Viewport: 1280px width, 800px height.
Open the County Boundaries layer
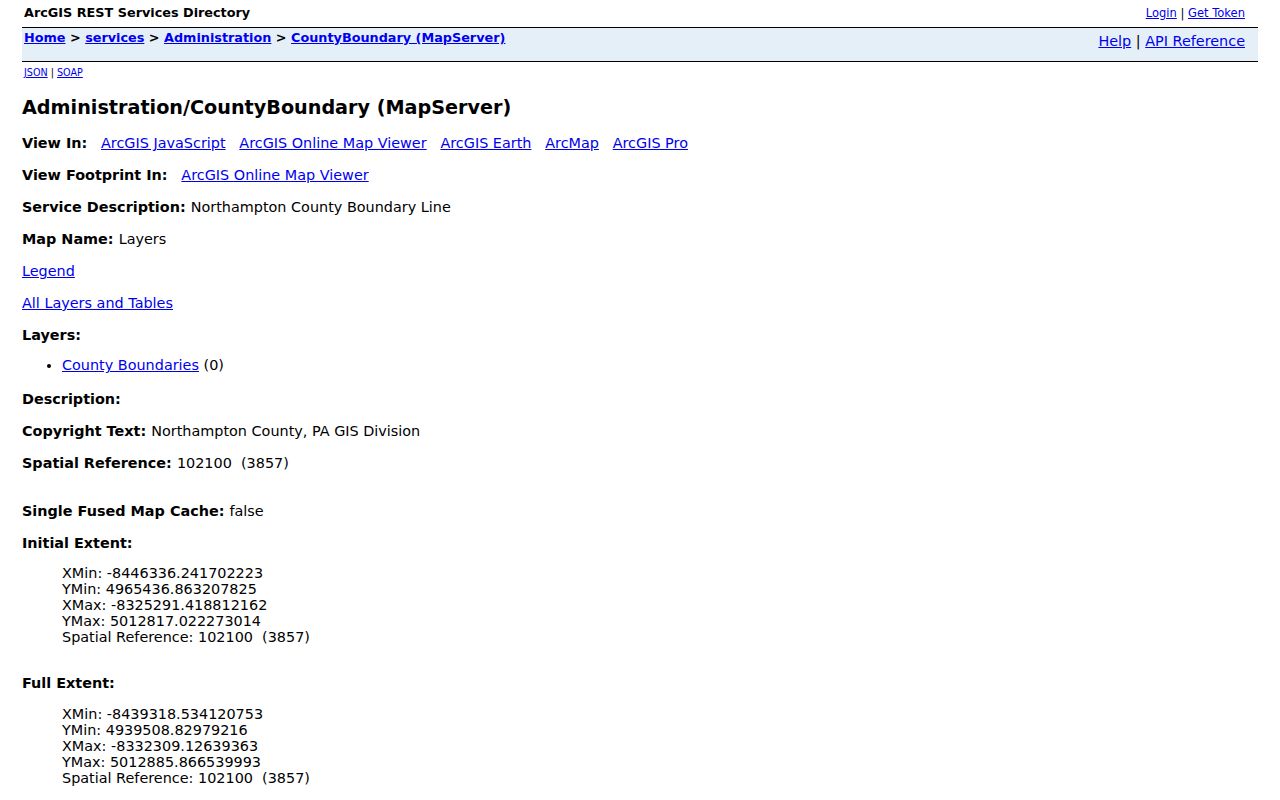(130, 365)
